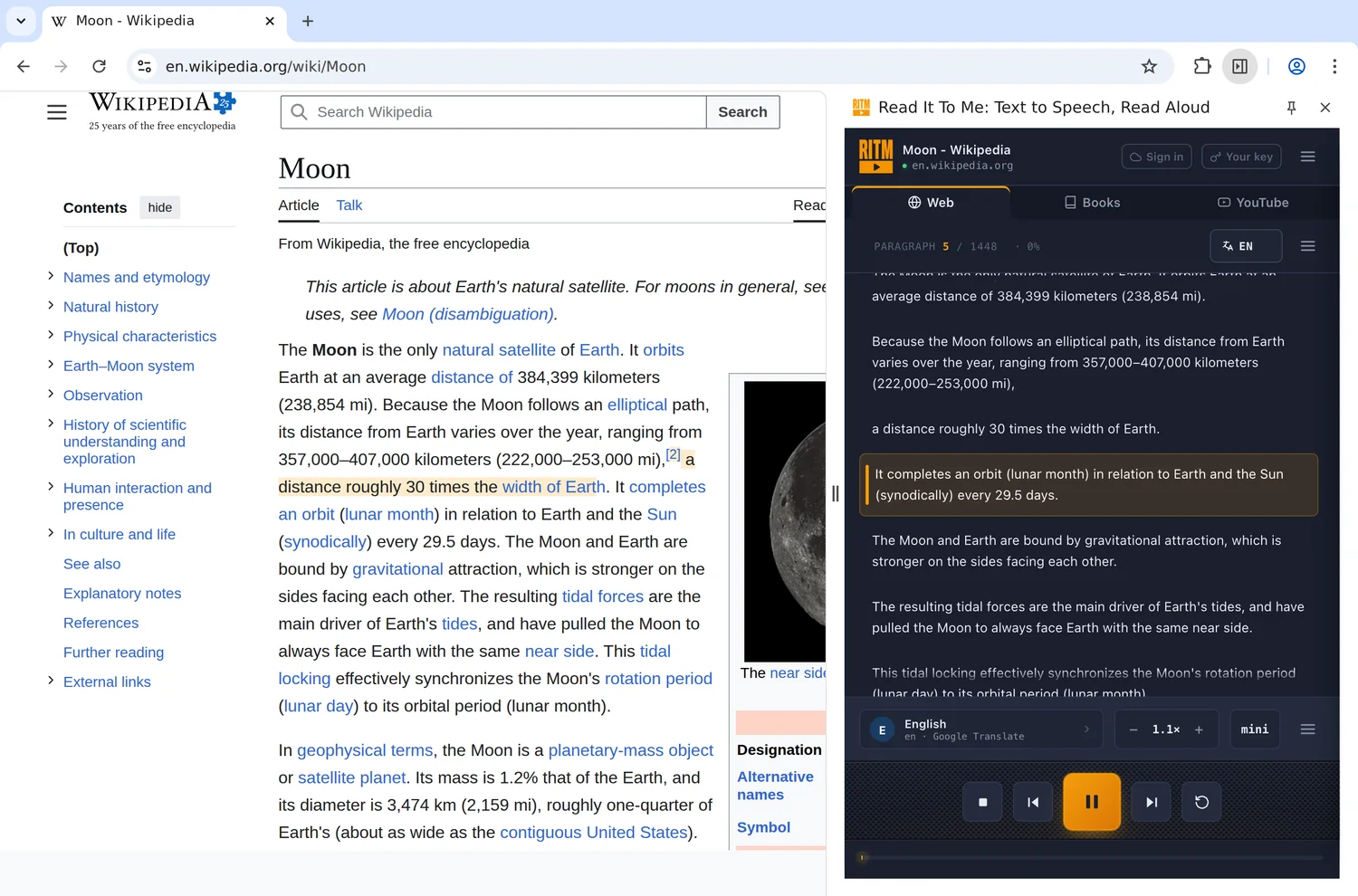Viewport: 1358px width, 896px height.
Task: Open voice bar options menu icon
Action: (1307, 729)
